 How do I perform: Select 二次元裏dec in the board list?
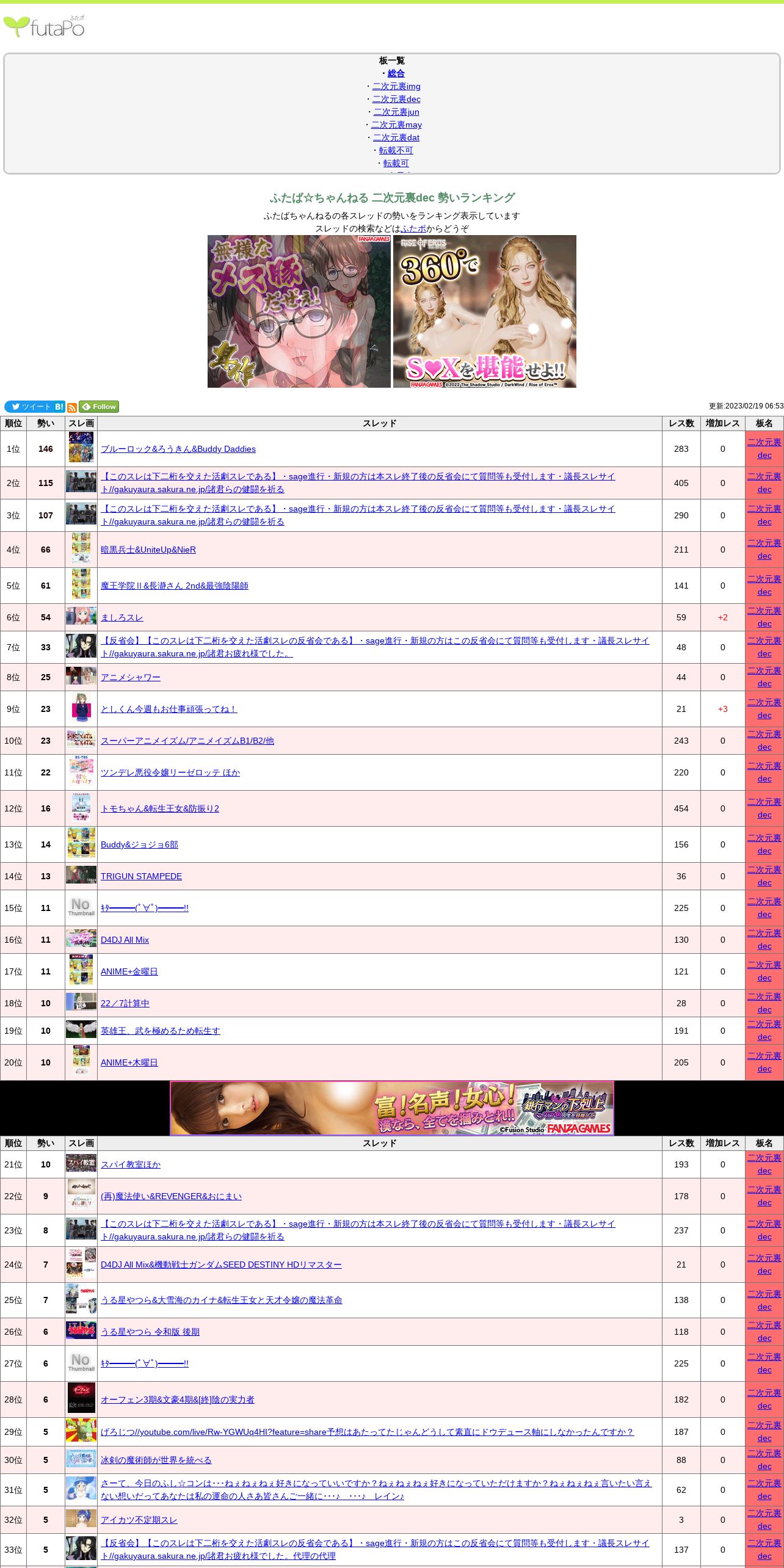tap(396, 99)
